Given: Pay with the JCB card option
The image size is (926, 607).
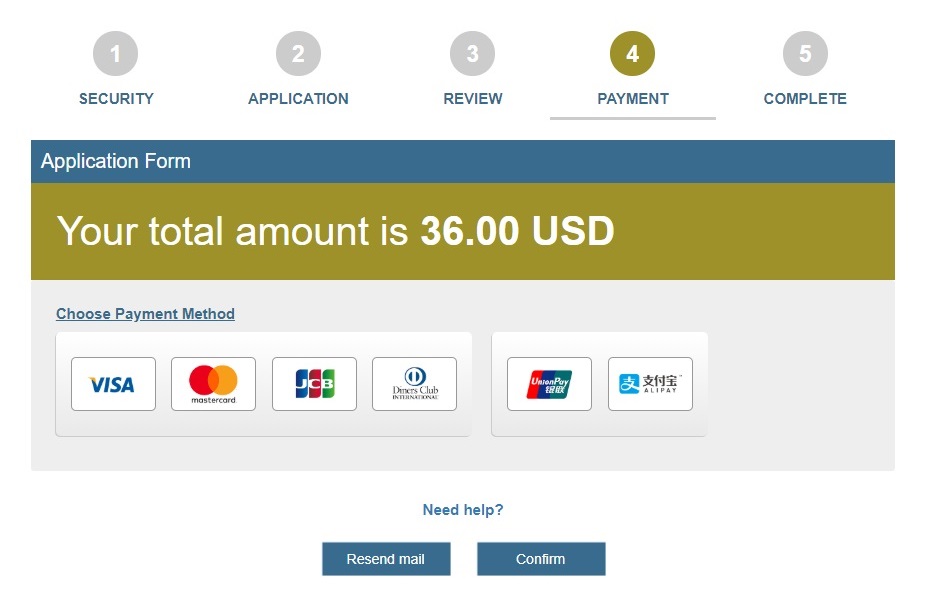Looking at the screenshot, I should (x=314, y=383).
